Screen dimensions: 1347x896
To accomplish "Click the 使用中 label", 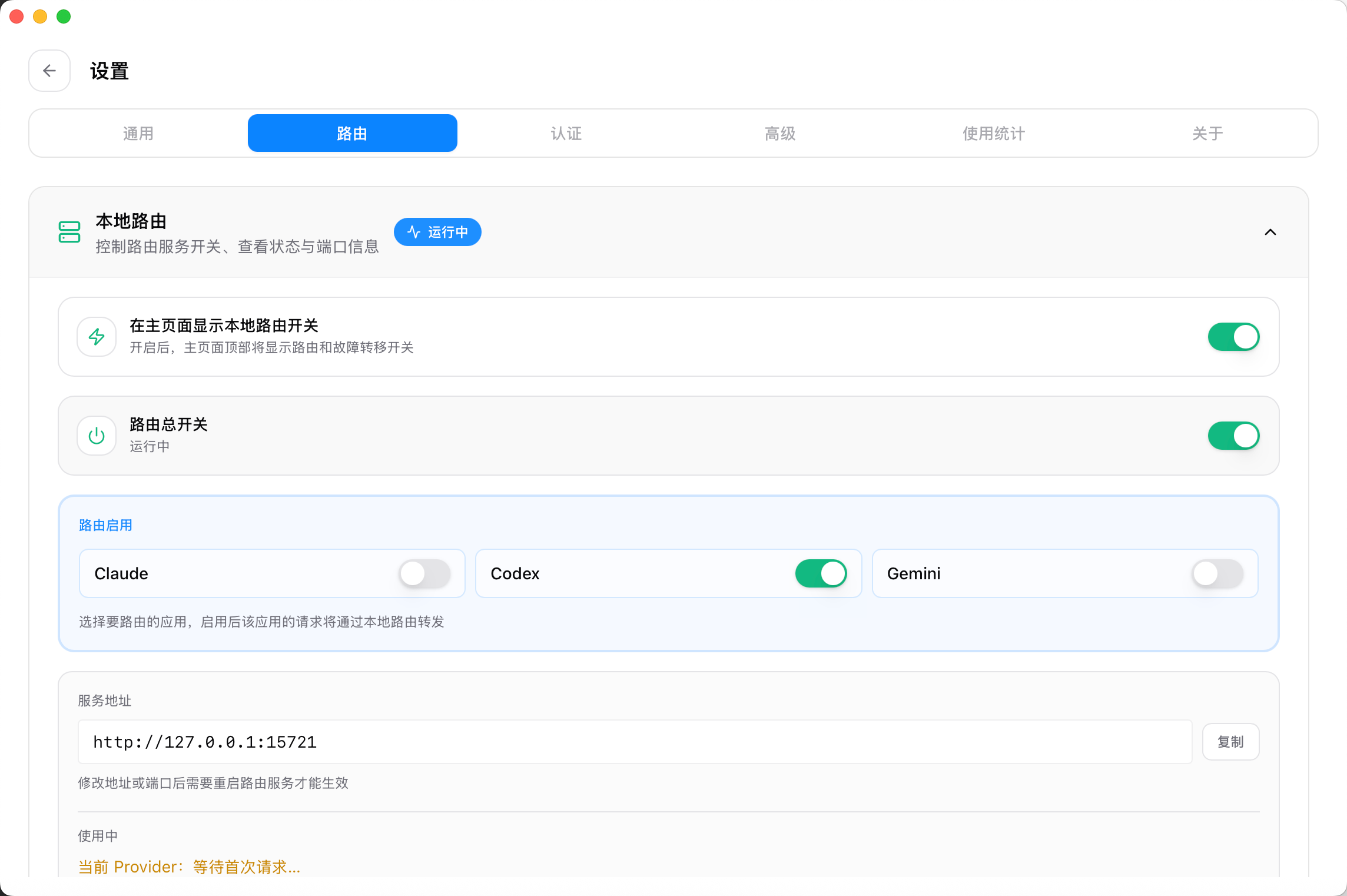I will point(98,836).
